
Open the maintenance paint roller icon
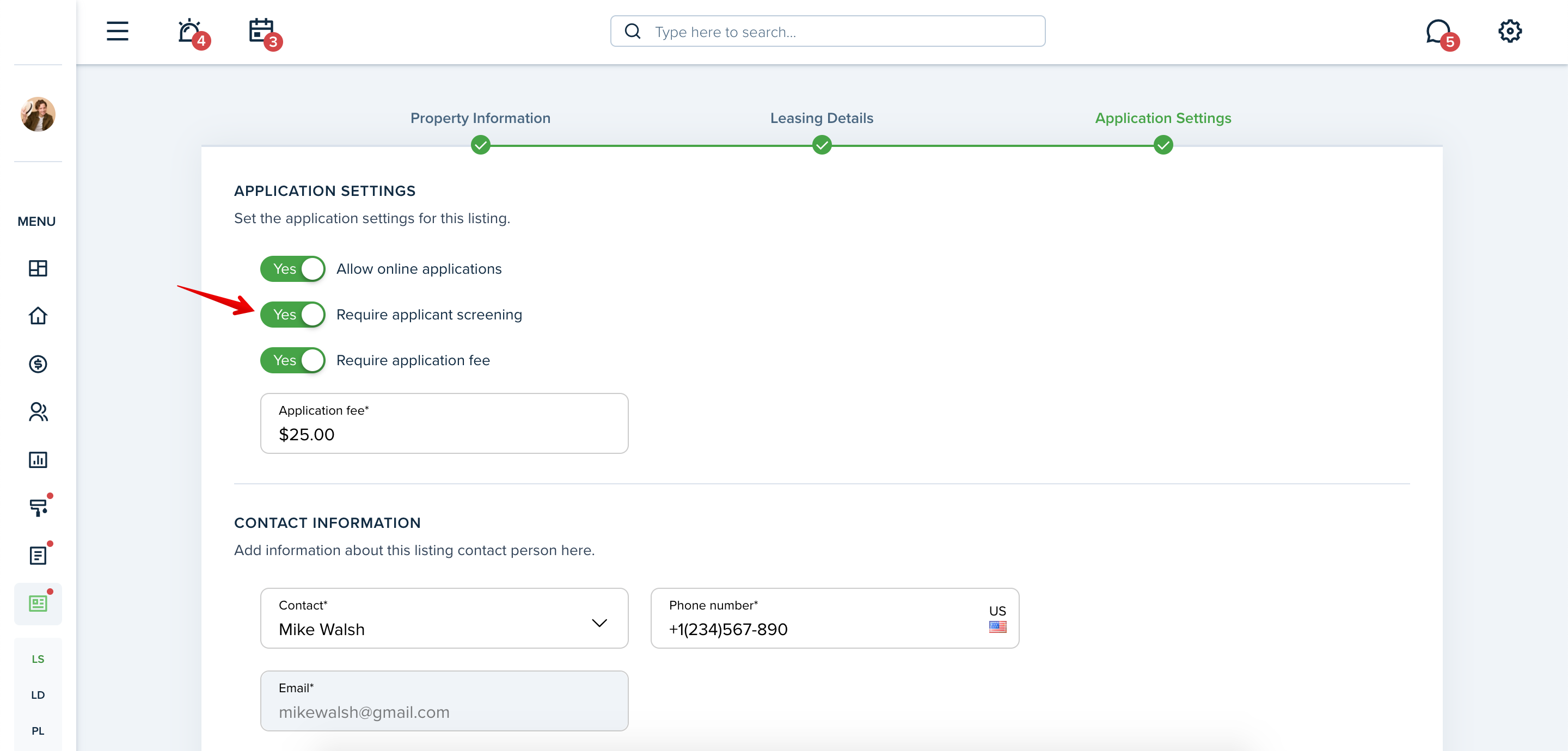pos(38,507)
